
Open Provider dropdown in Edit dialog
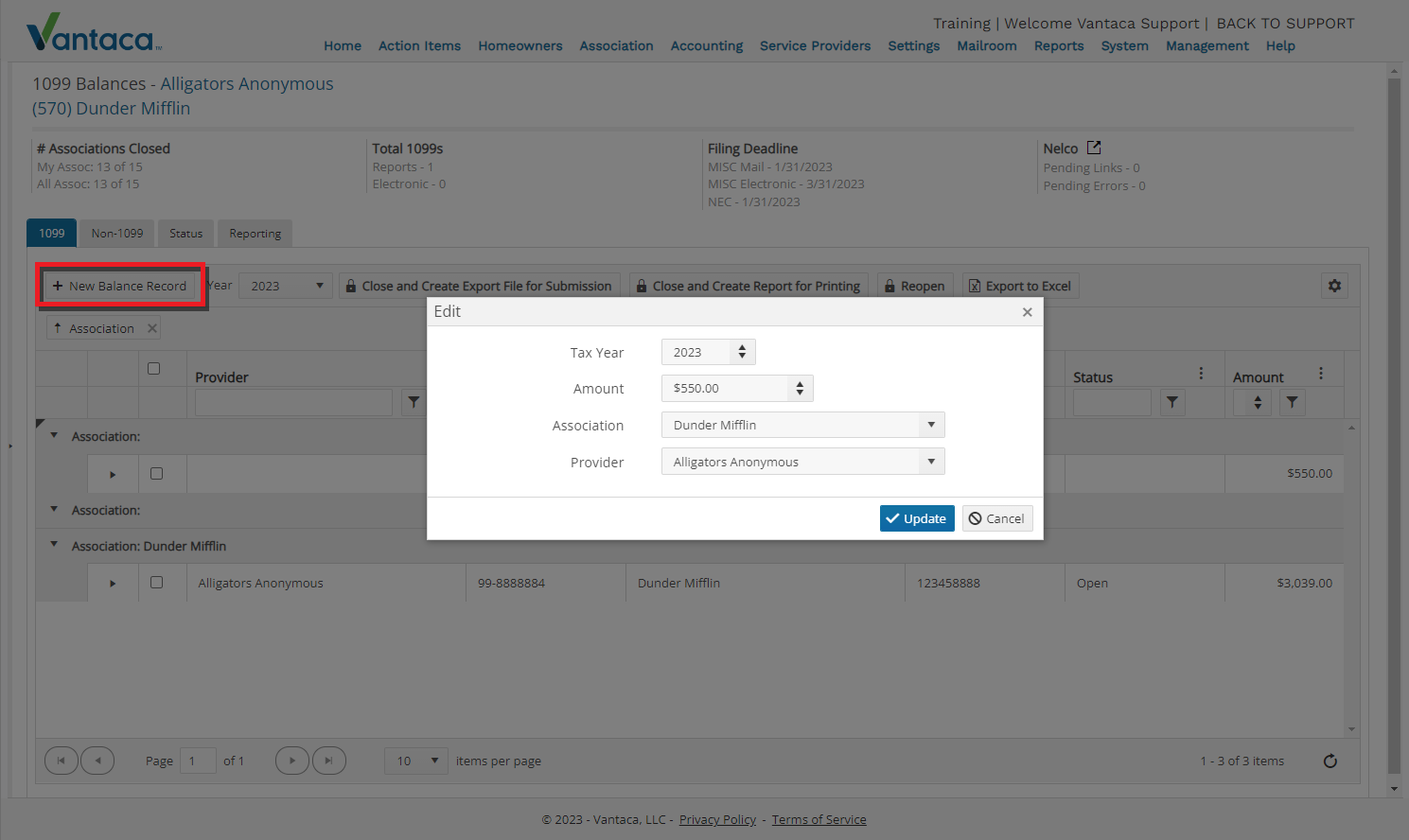(802, 462)
